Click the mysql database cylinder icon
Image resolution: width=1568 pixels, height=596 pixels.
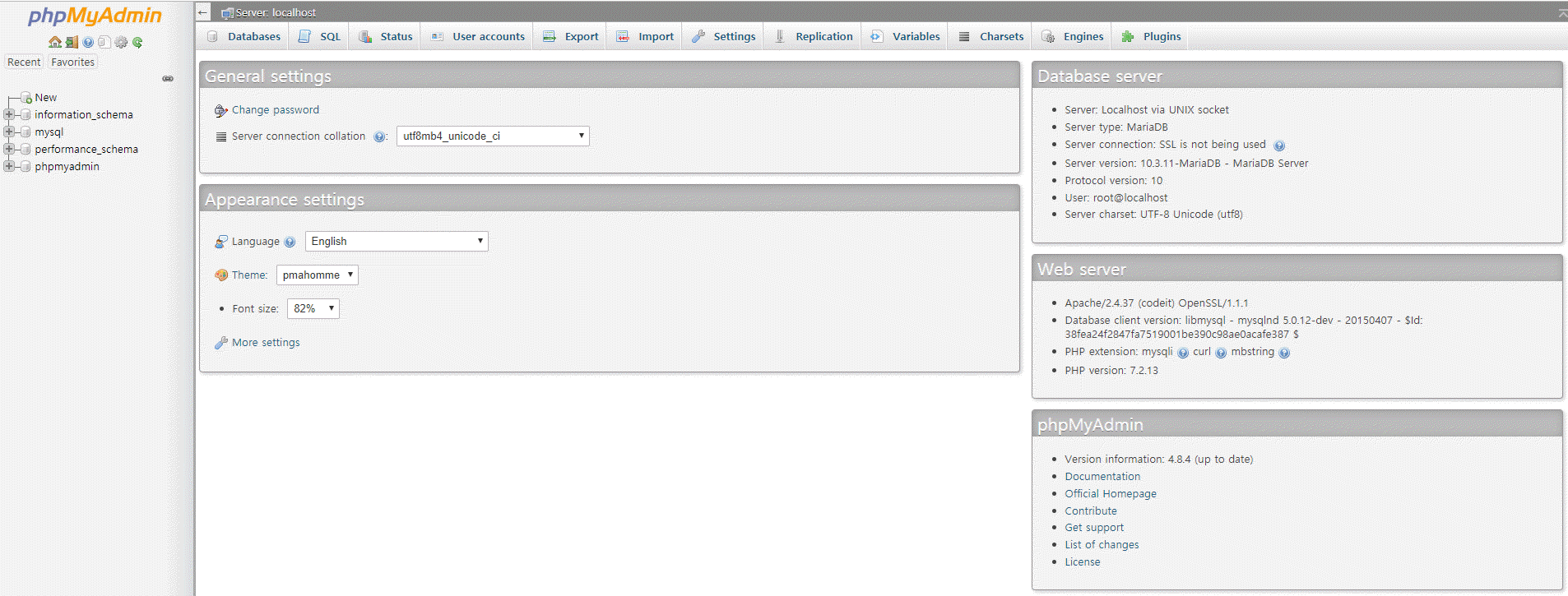[x=26, y=132]
